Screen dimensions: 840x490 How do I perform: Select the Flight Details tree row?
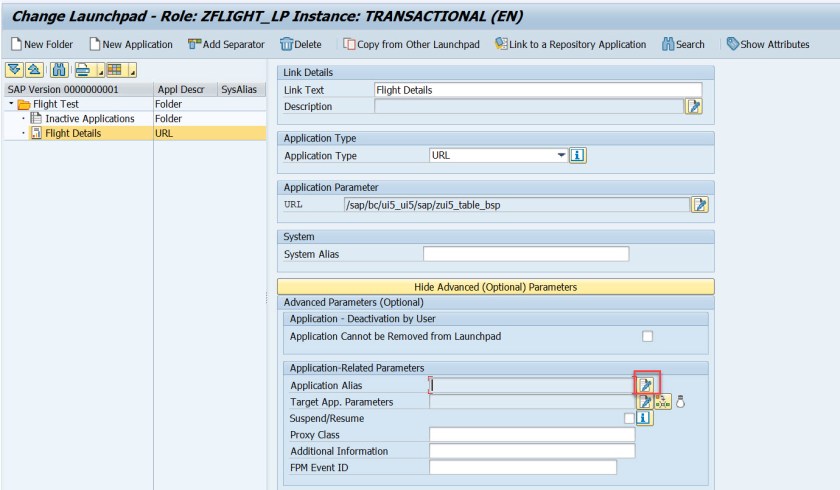(134, 133)
